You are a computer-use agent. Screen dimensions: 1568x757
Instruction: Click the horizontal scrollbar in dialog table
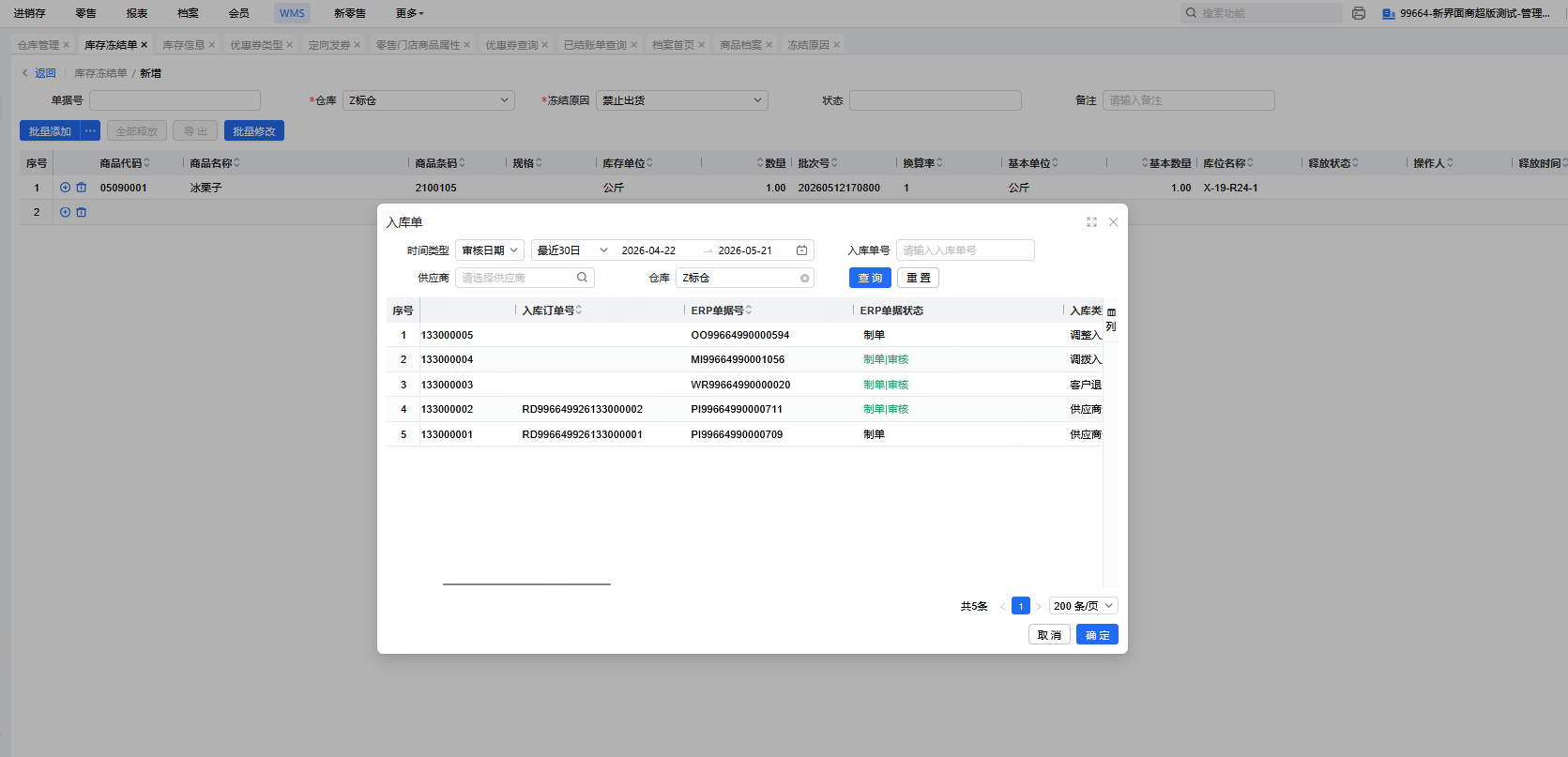point(526,584)
